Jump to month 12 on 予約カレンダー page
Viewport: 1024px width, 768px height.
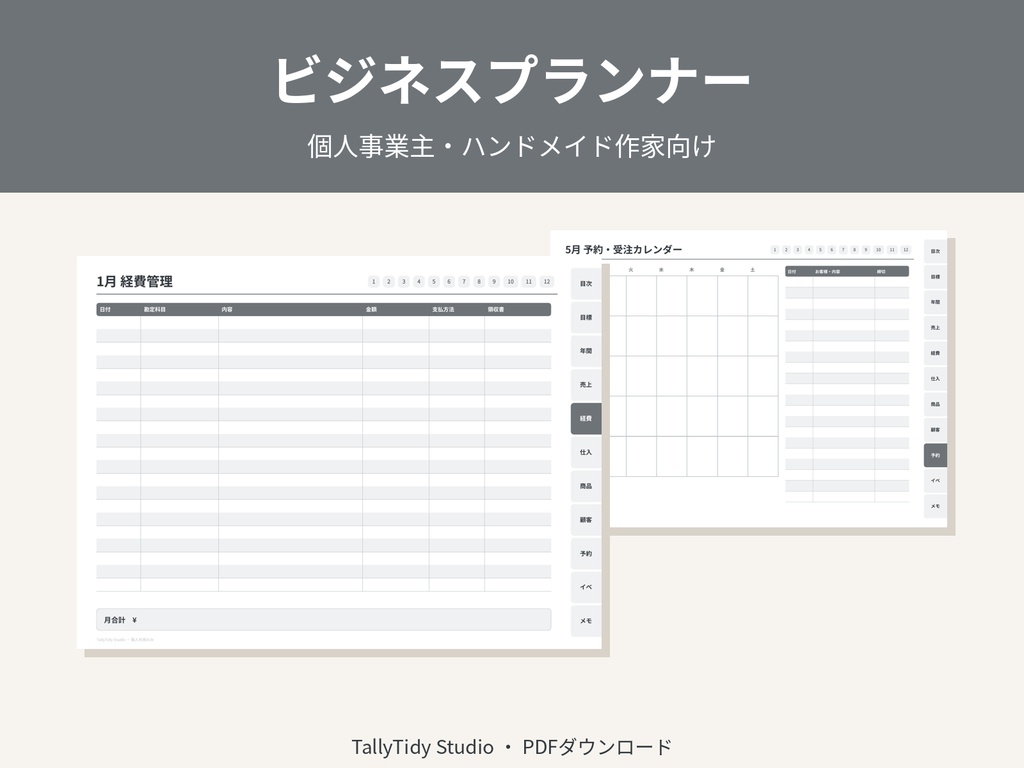[906, 249]
